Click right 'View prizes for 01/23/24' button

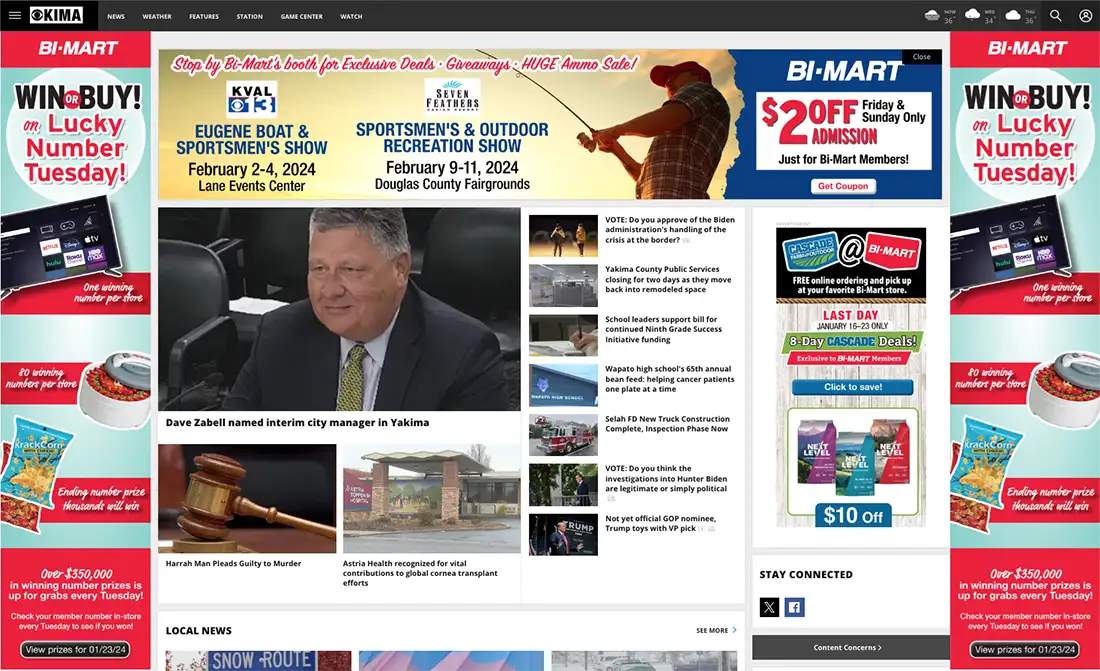[x=1025, y=649]
